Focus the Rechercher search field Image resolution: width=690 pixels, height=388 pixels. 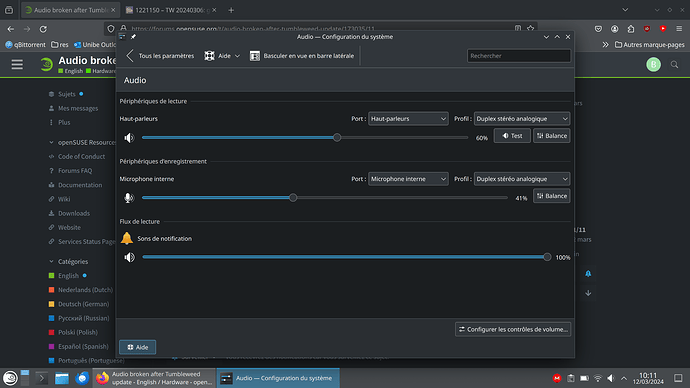[519, 56]
